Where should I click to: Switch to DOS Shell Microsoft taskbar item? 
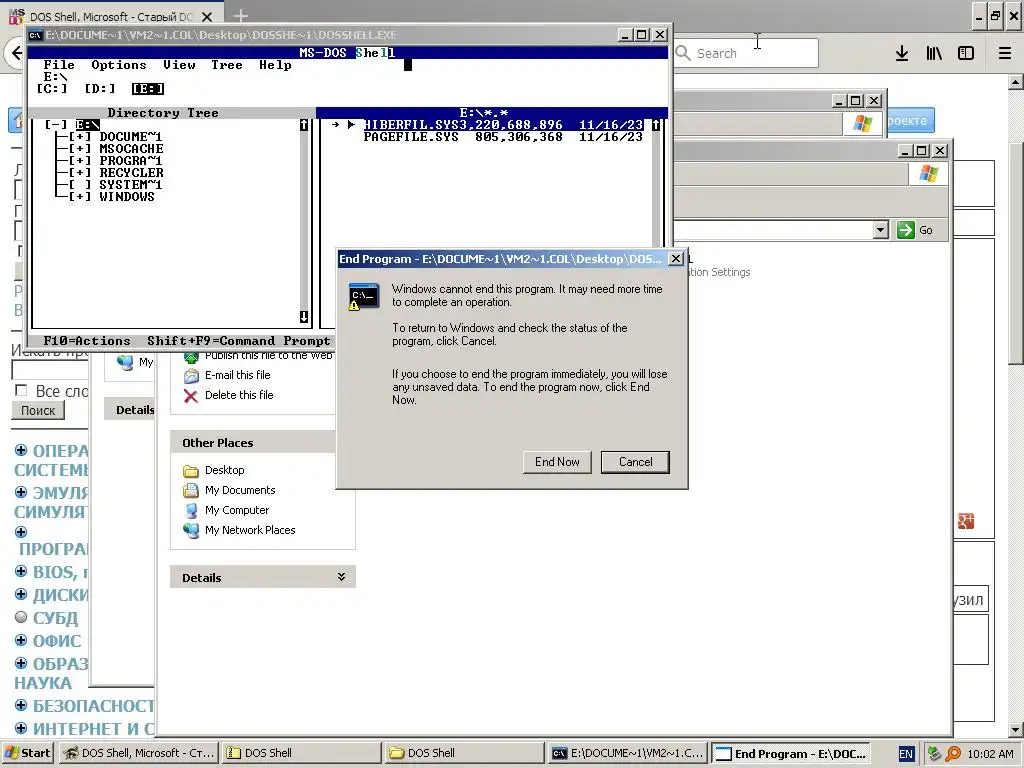[x=138, y=753]
